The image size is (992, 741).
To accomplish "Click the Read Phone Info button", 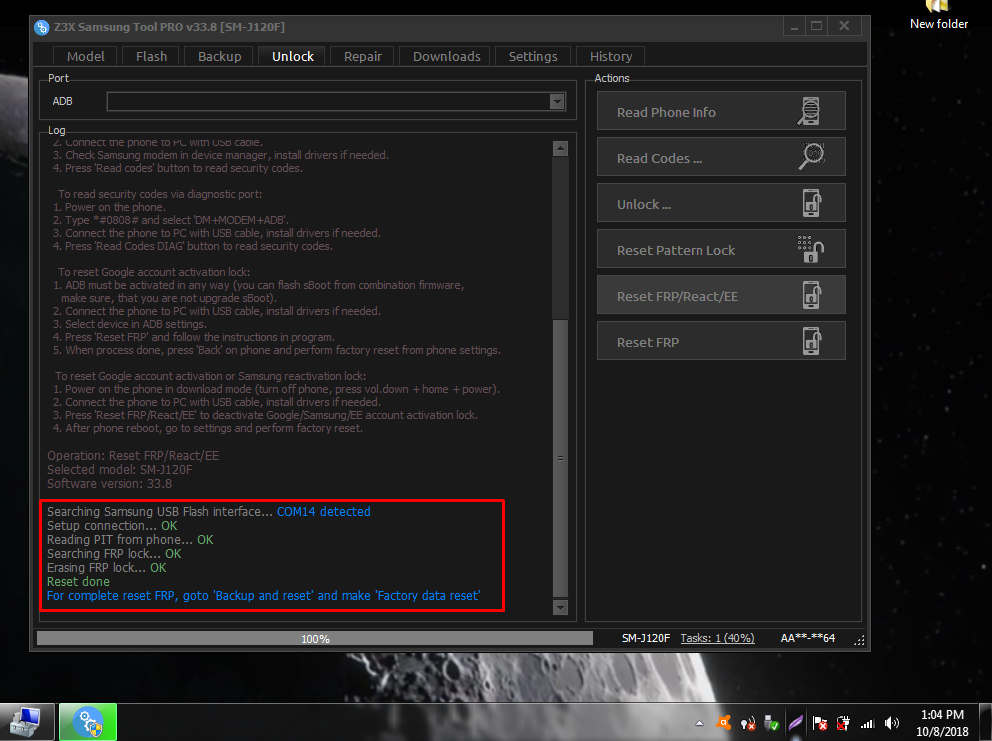I will [721, 111].
